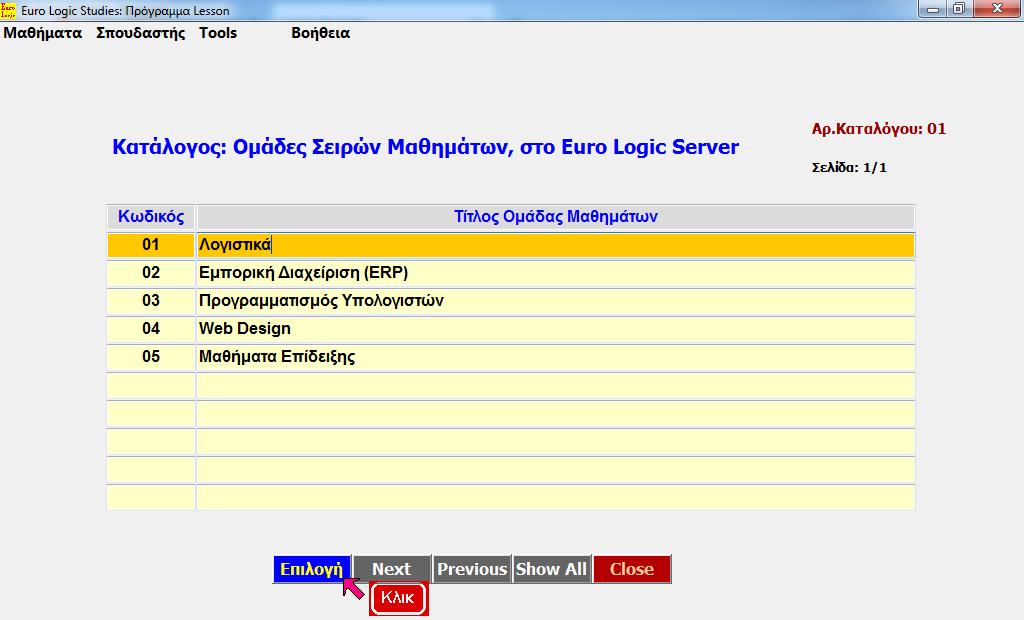The height and width of the screenshot is (620, 1024).
Task: Select the Εμπορική Διαχείριση (ERP) row
Action: pos(555,273)
